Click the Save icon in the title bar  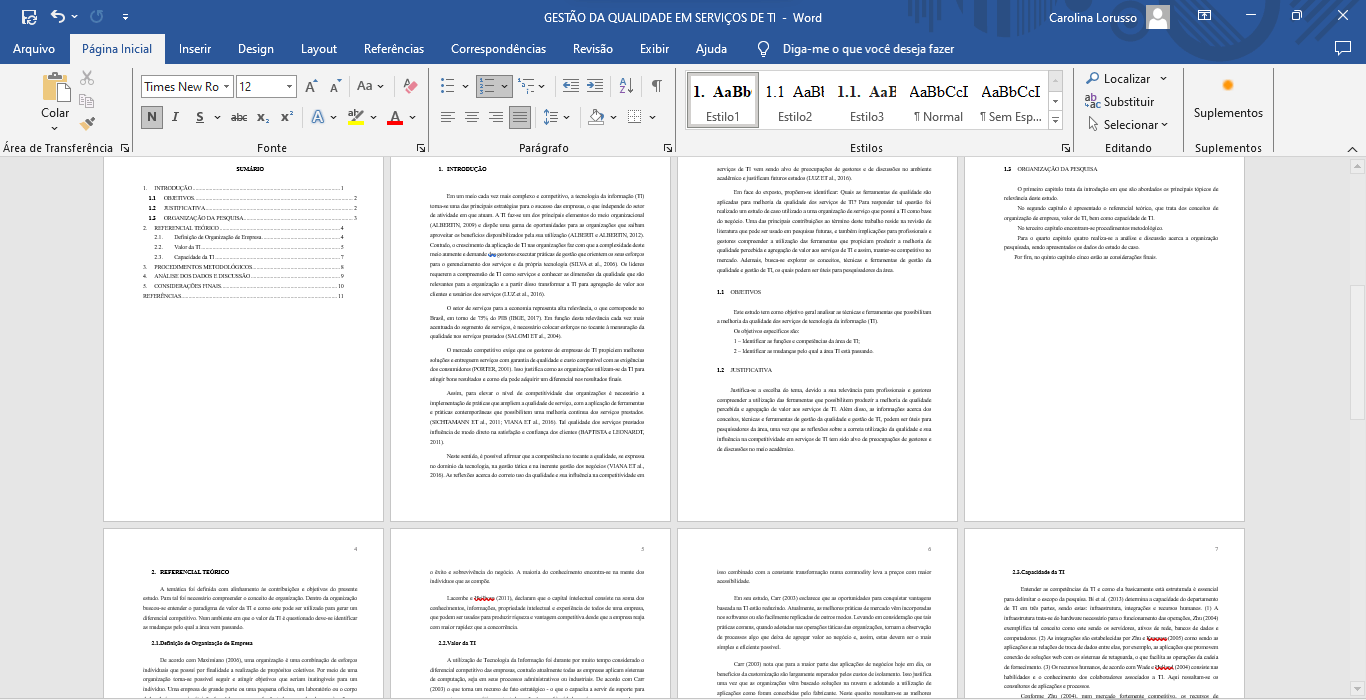tap(29, 17)
